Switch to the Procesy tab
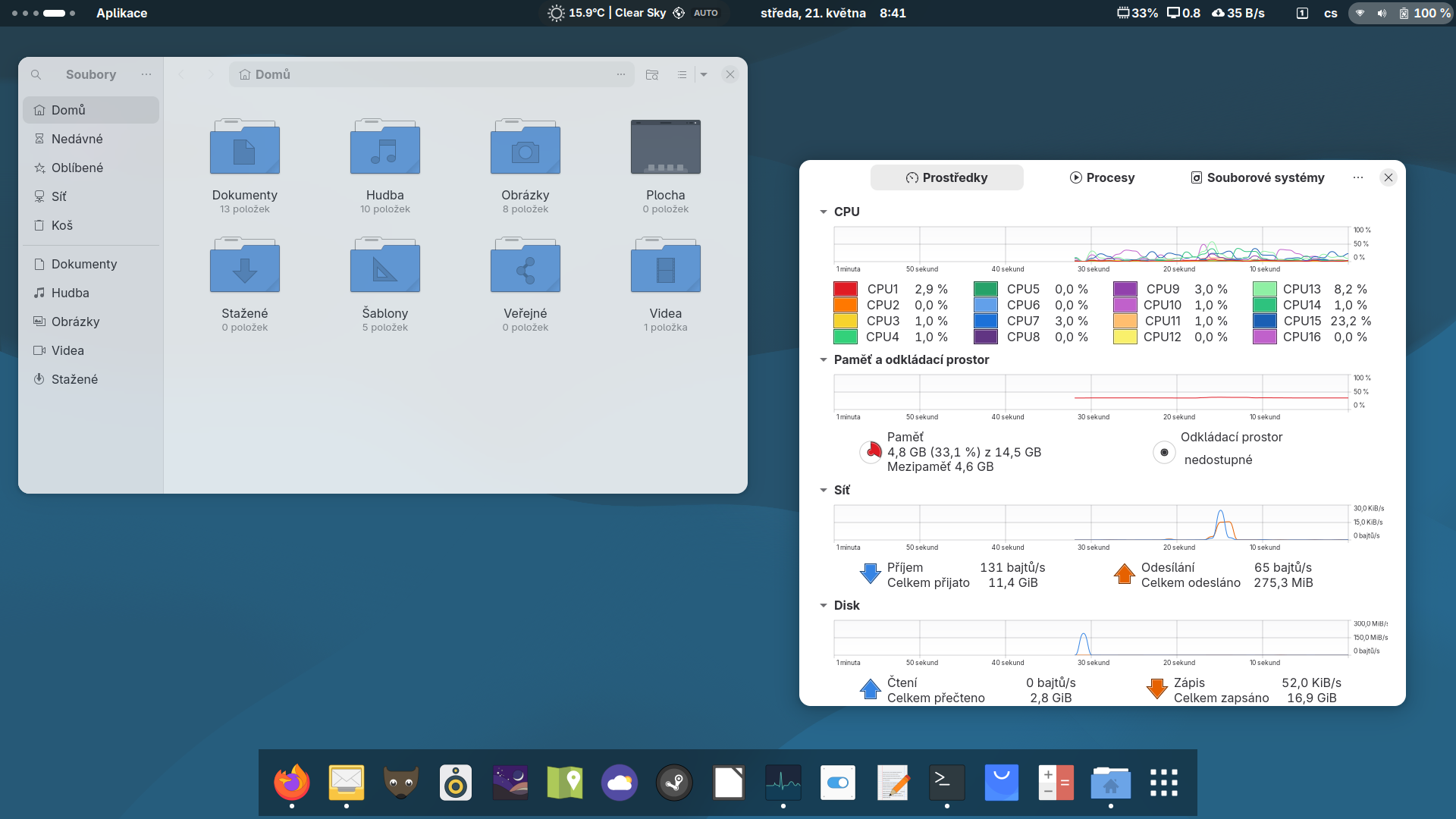Screen dimensions: 1456x819 click(1102, 177)
